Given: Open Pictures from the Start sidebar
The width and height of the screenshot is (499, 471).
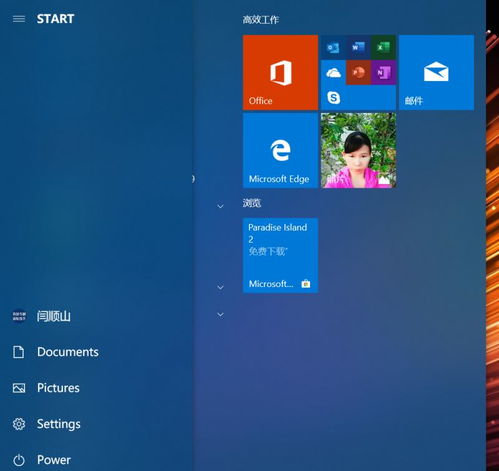Looking at the screenshot, I should [x=96, y=388].
